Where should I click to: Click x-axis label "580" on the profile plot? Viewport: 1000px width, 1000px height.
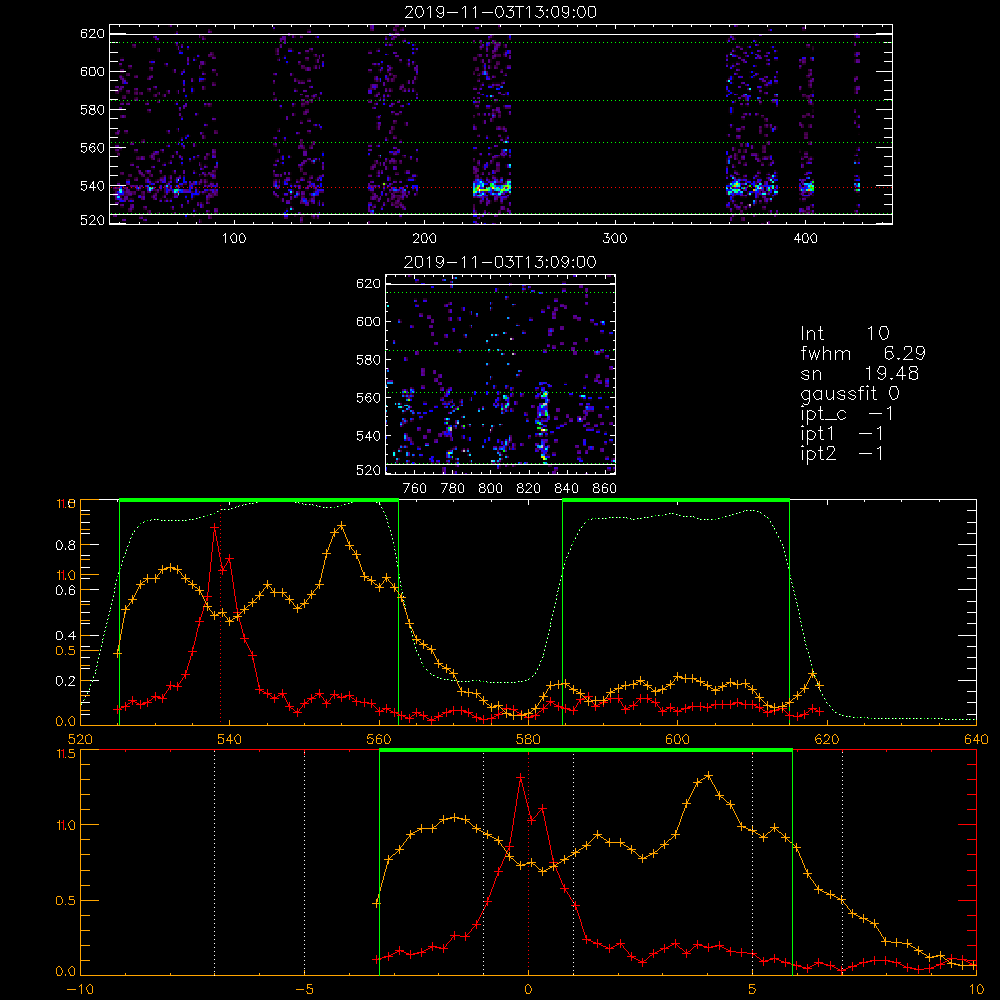[x=528, y=739]
